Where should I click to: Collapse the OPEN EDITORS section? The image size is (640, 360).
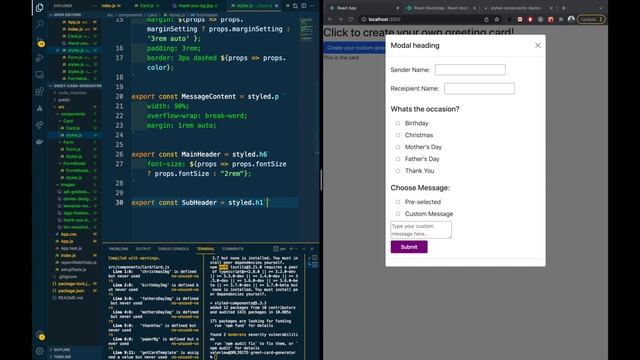(75, 15)
